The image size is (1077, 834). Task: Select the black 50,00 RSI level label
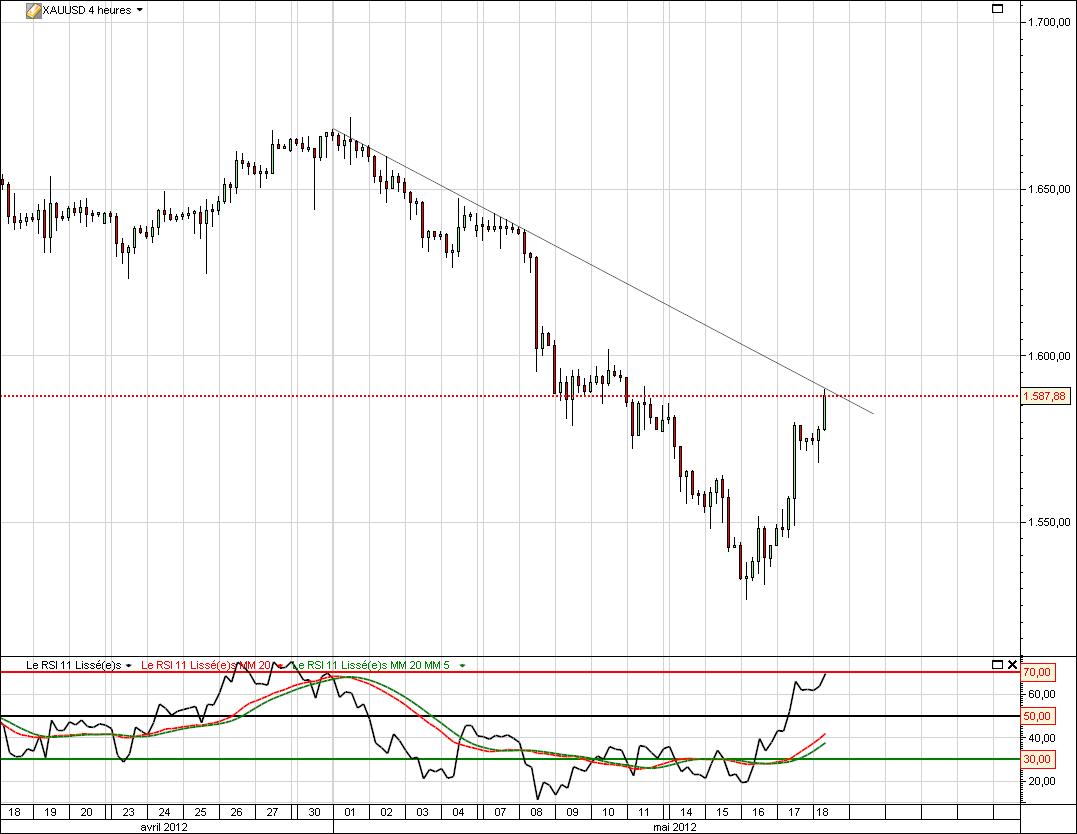1035,716
